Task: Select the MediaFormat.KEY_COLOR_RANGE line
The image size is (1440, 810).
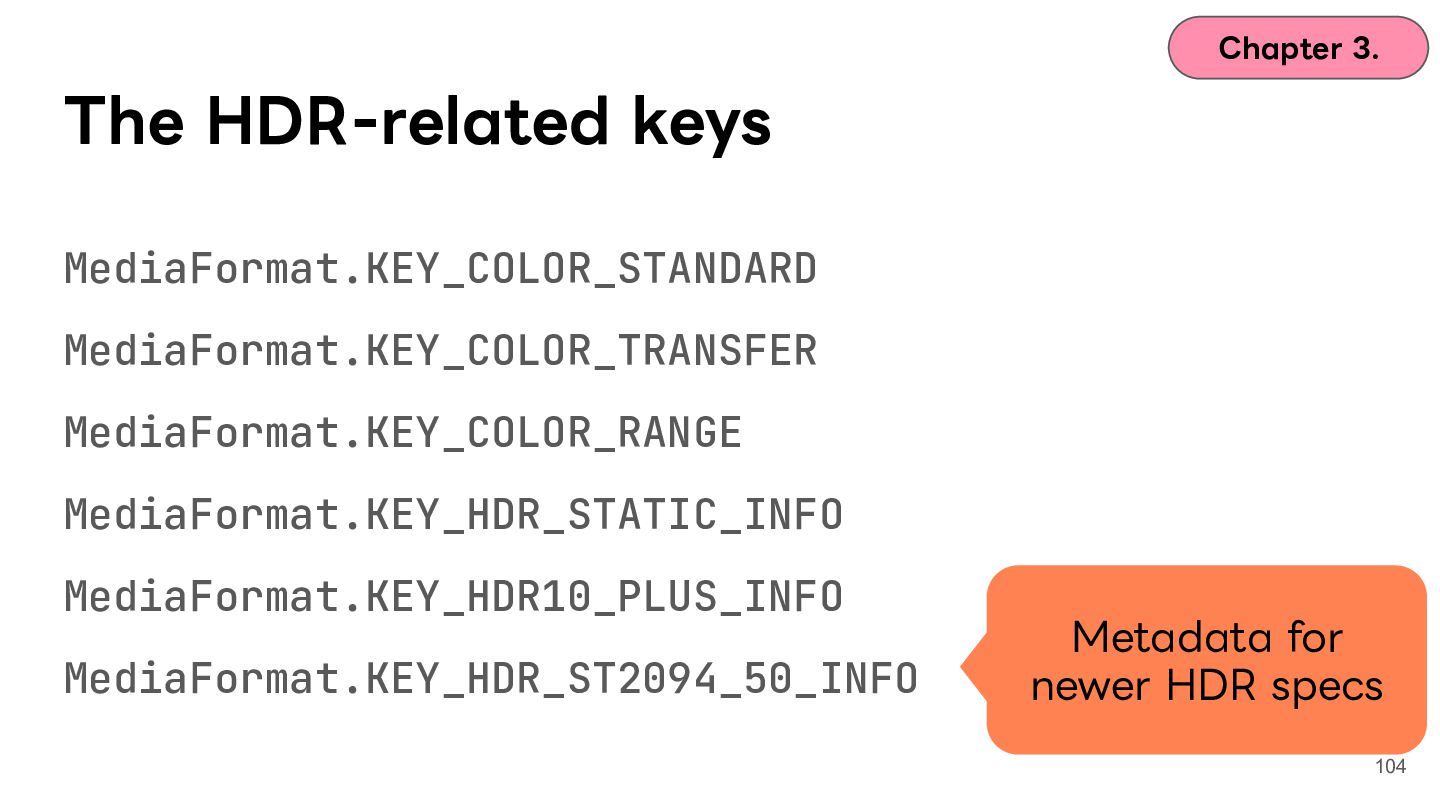Action: [403, 433]
